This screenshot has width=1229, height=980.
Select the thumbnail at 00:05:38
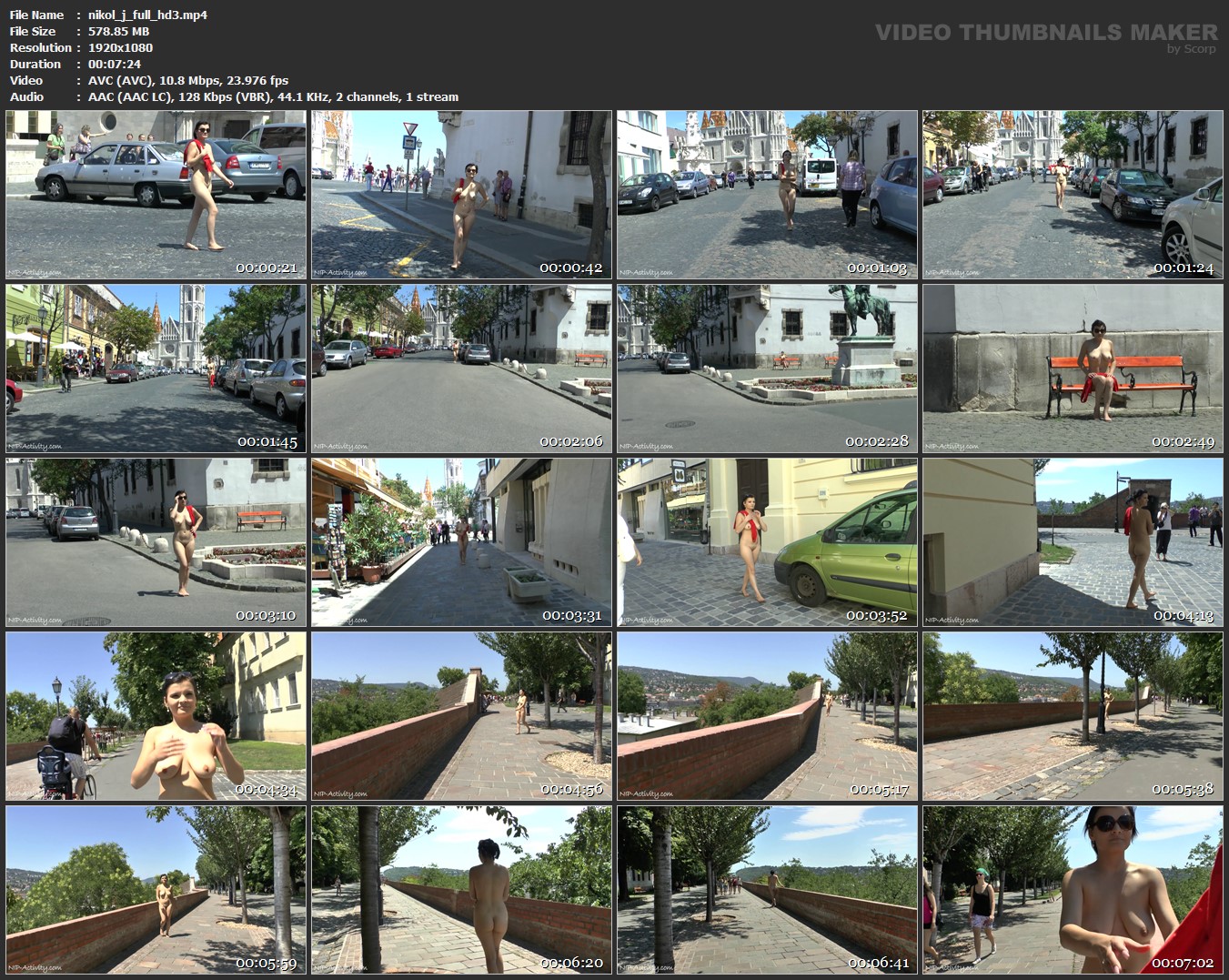click(1073, 716)
